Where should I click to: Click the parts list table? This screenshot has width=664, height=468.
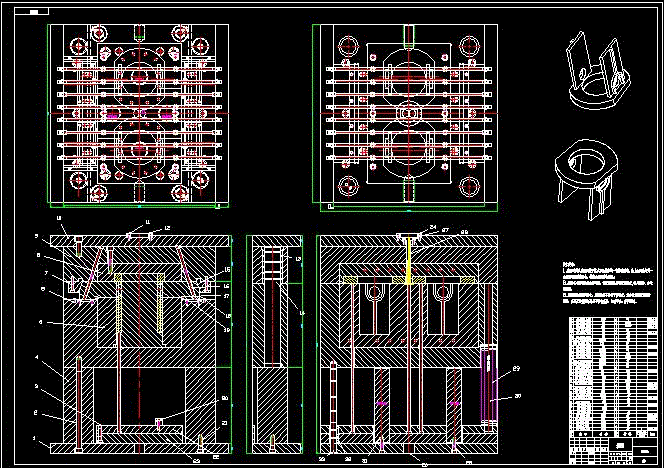pyautogui.click(x=613, y=377)
